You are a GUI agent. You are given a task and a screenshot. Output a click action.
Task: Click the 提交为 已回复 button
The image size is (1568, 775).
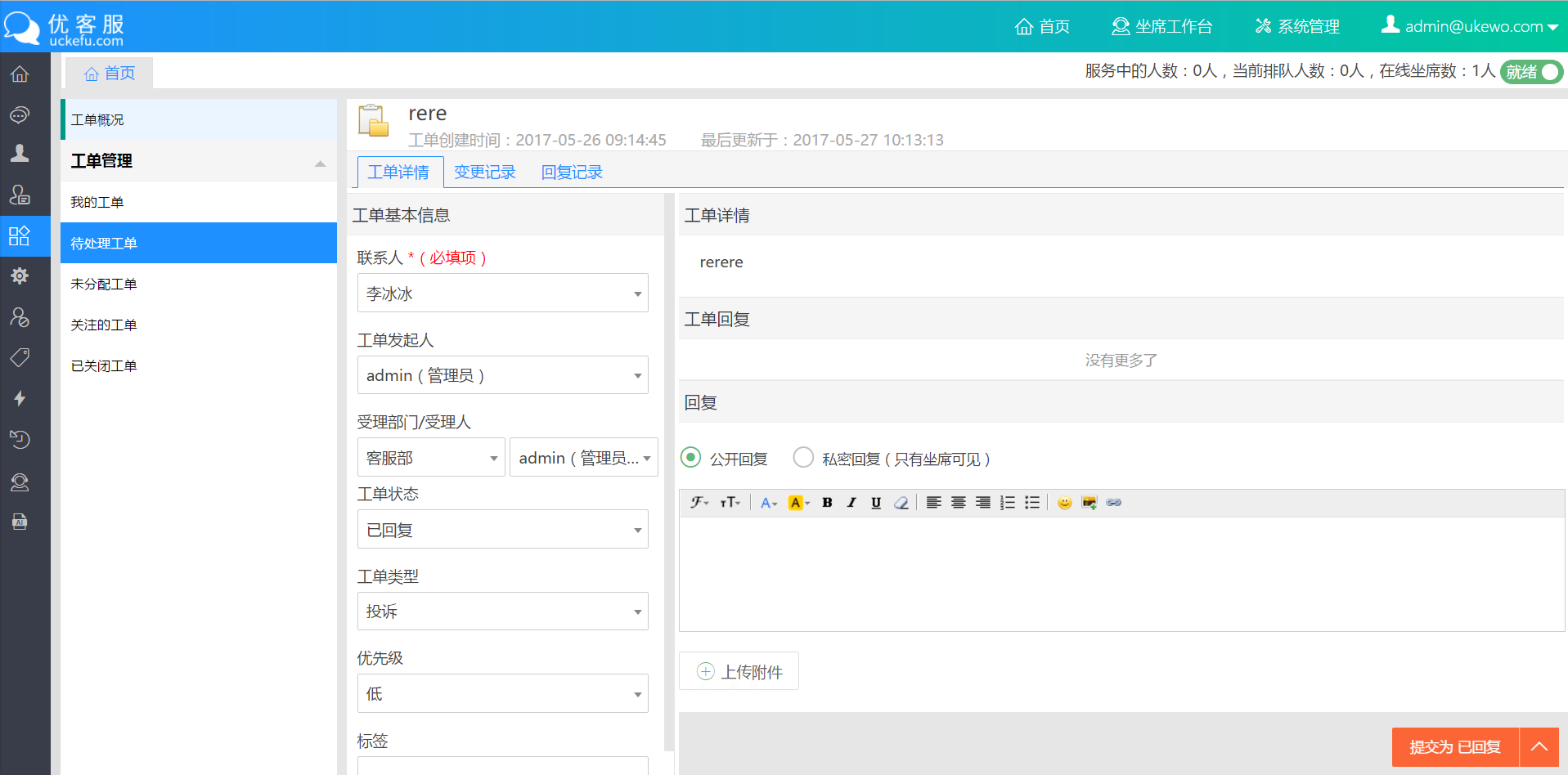1454,747
